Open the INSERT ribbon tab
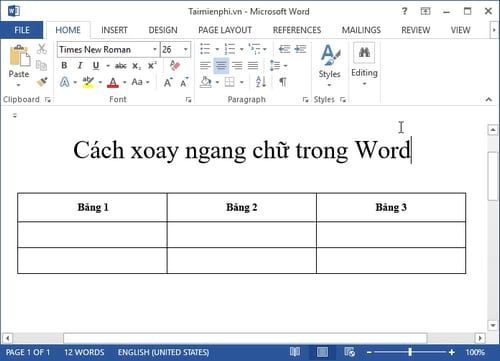This screenshot has width=500, height=361. coord(114,30)
